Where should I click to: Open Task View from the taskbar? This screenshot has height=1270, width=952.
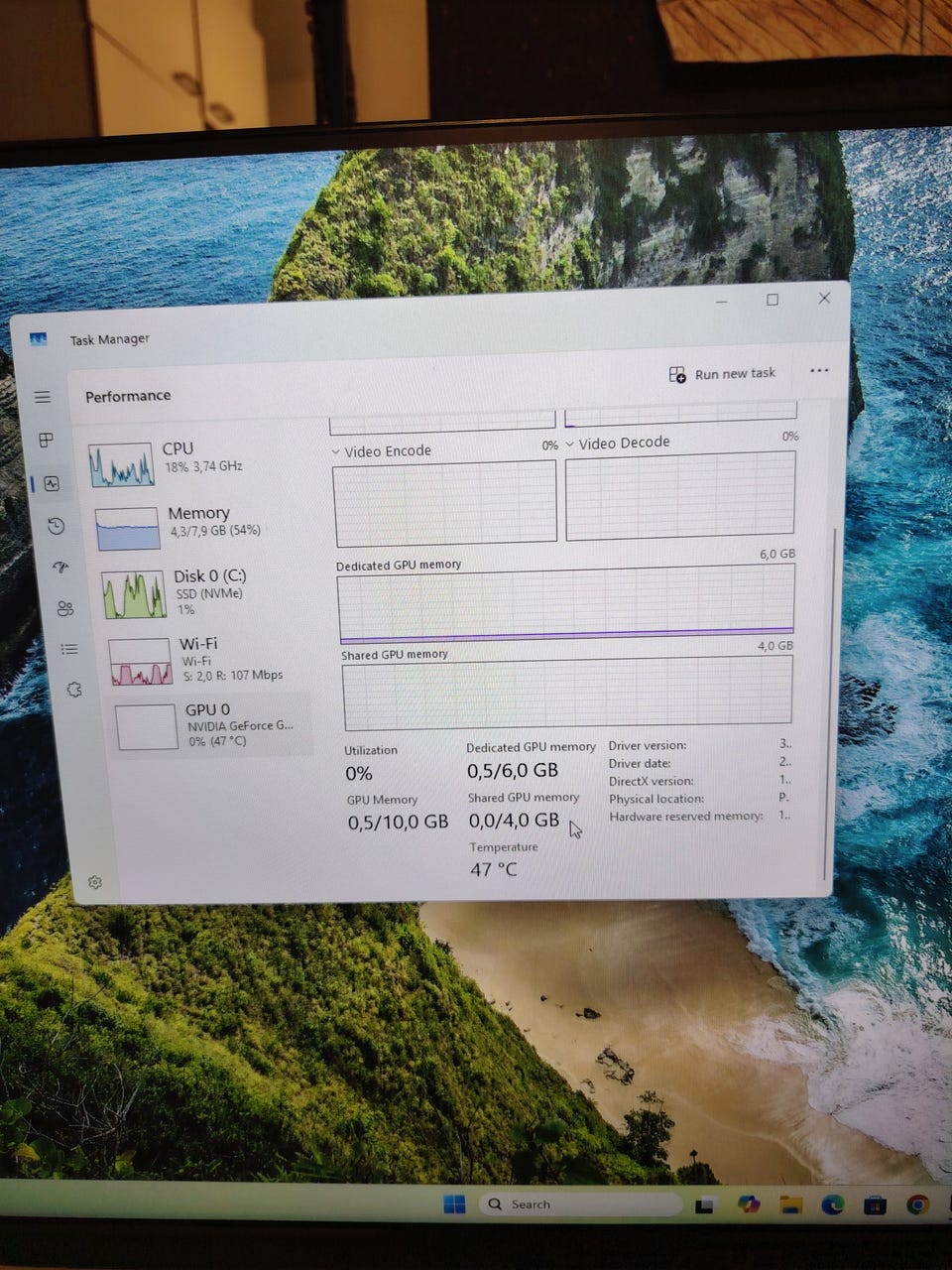coord(705,1206)
